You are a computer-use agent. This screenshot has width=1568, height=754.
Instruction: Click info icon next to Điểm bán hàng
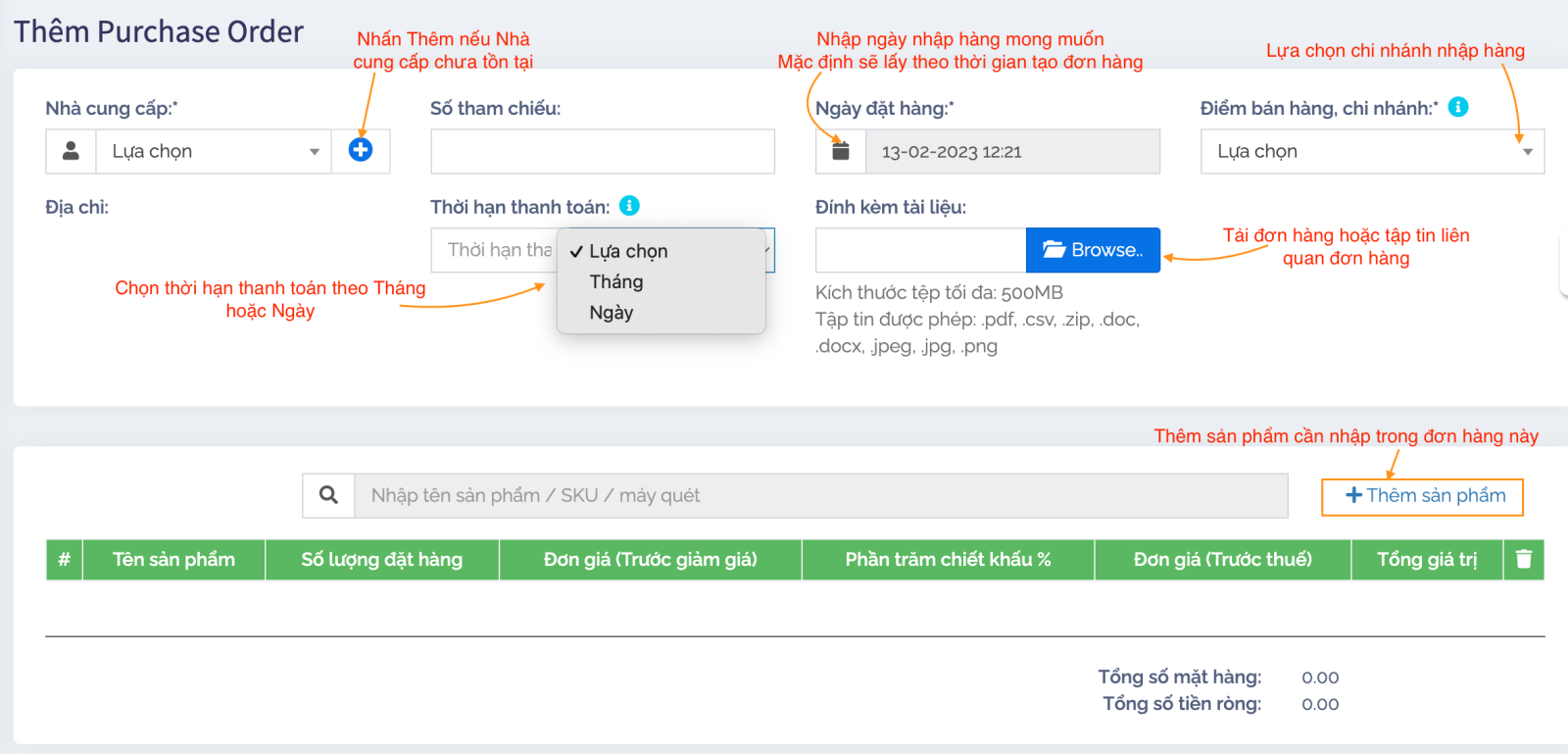tap(1458, 107)
